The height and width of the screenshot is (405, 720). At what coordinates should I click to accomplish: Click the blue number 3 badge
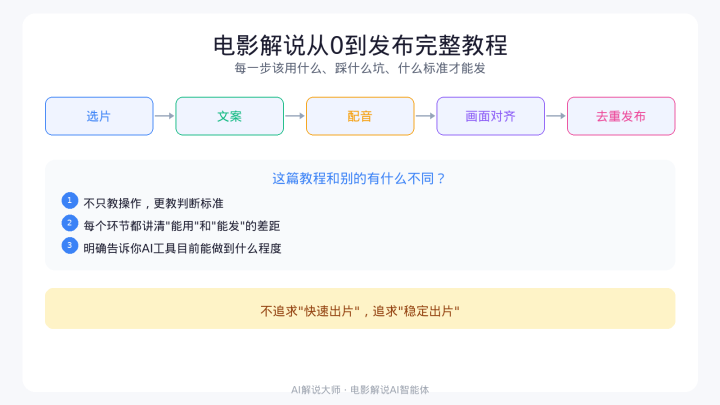coord(69,245)
